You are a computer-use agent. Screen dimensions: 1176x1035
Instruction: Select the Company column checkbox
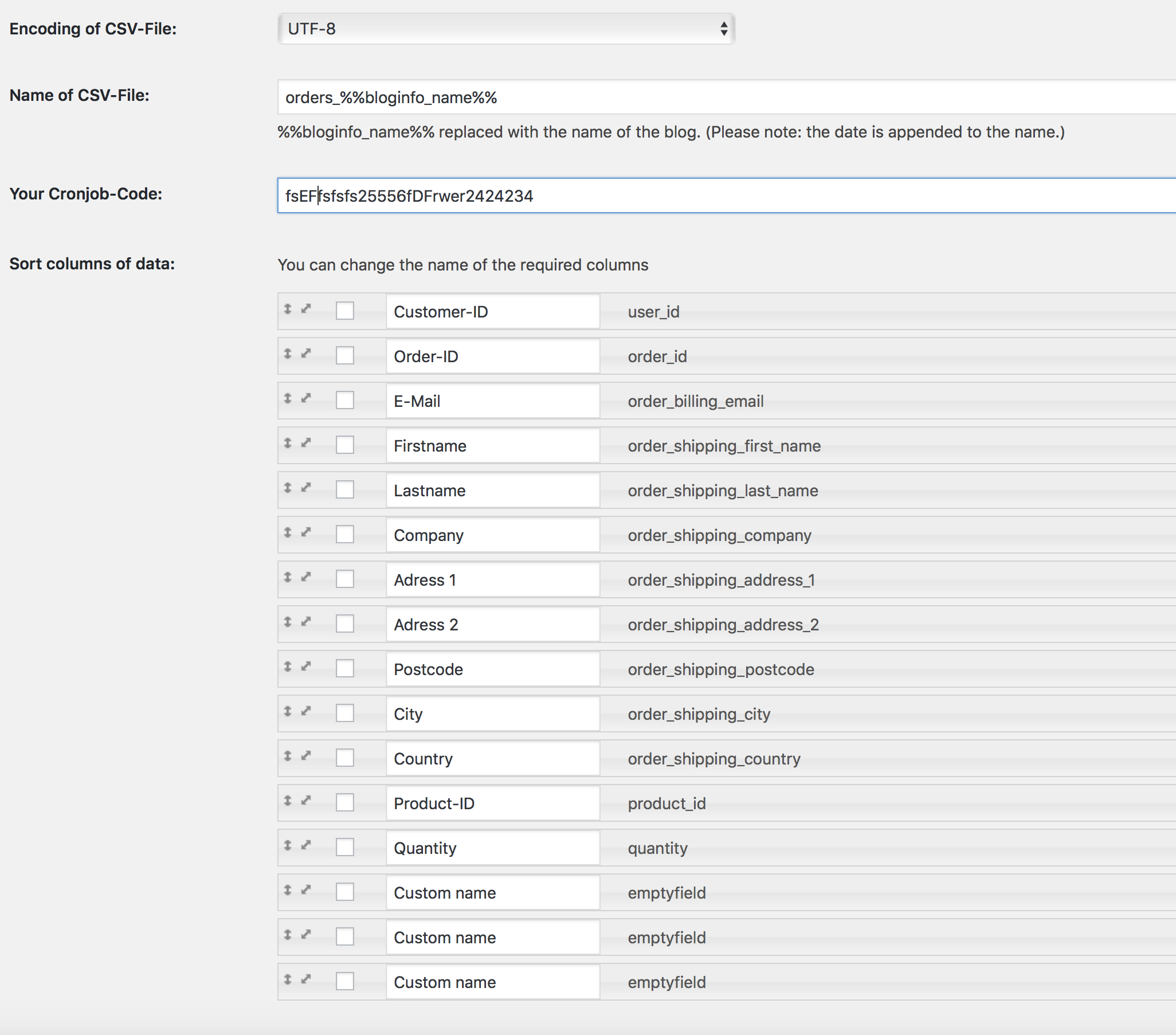pyautogui.click(x=344, y=534)
